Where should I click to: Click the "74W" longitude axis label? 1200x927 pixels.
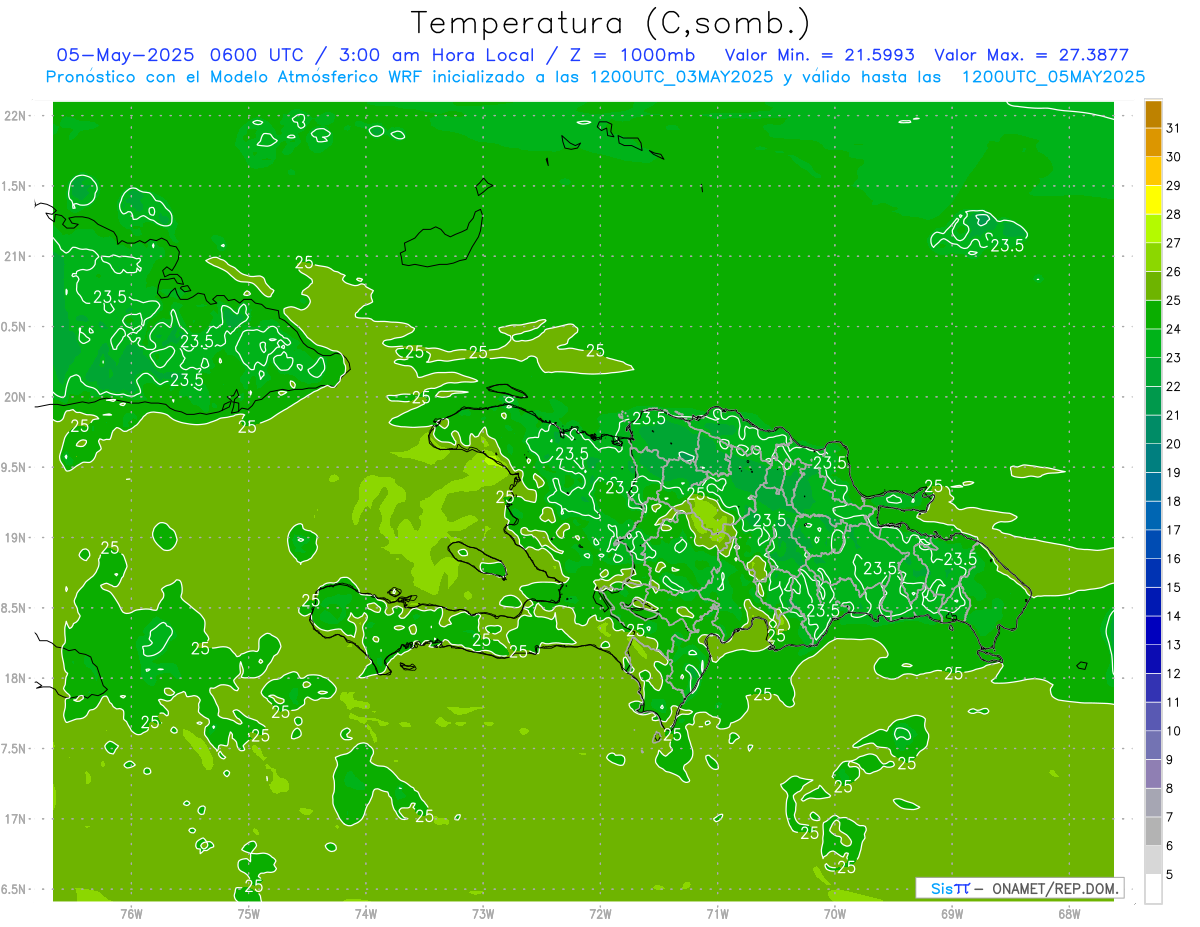[x=366, y=913]
